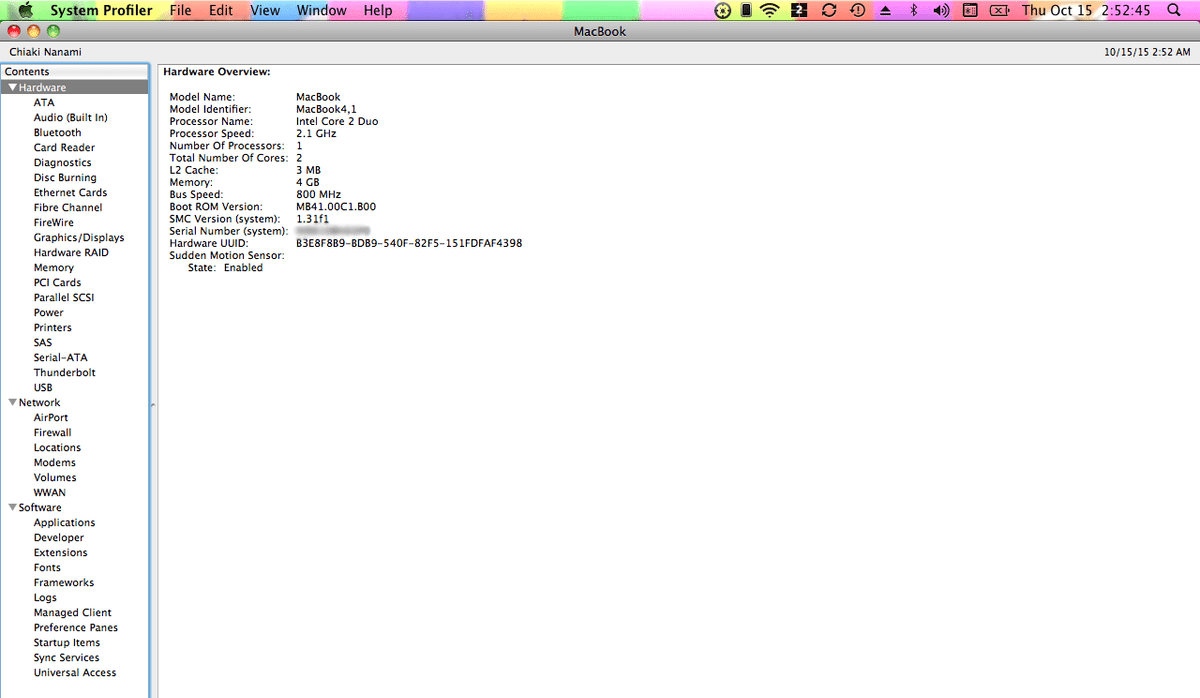Select Graphics/Displays entry
The image size is (1200, 698).
coord(79,238)
